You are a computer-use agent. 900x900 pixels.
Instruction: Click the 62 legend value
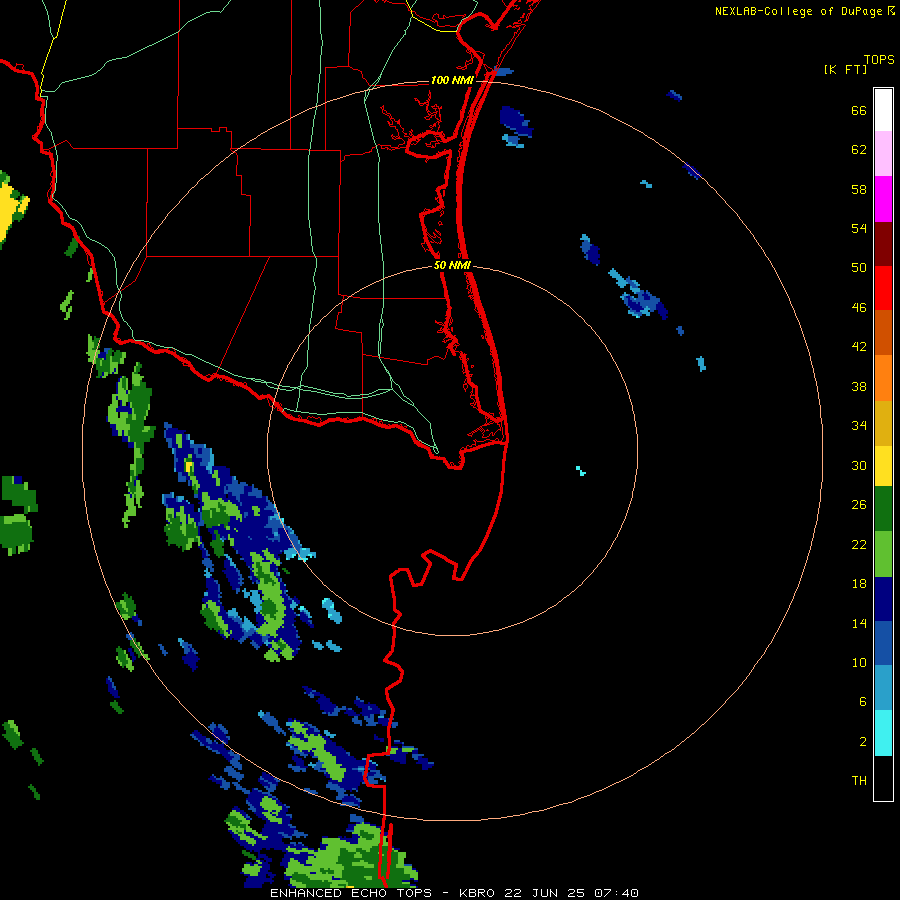tap(859, 150)
